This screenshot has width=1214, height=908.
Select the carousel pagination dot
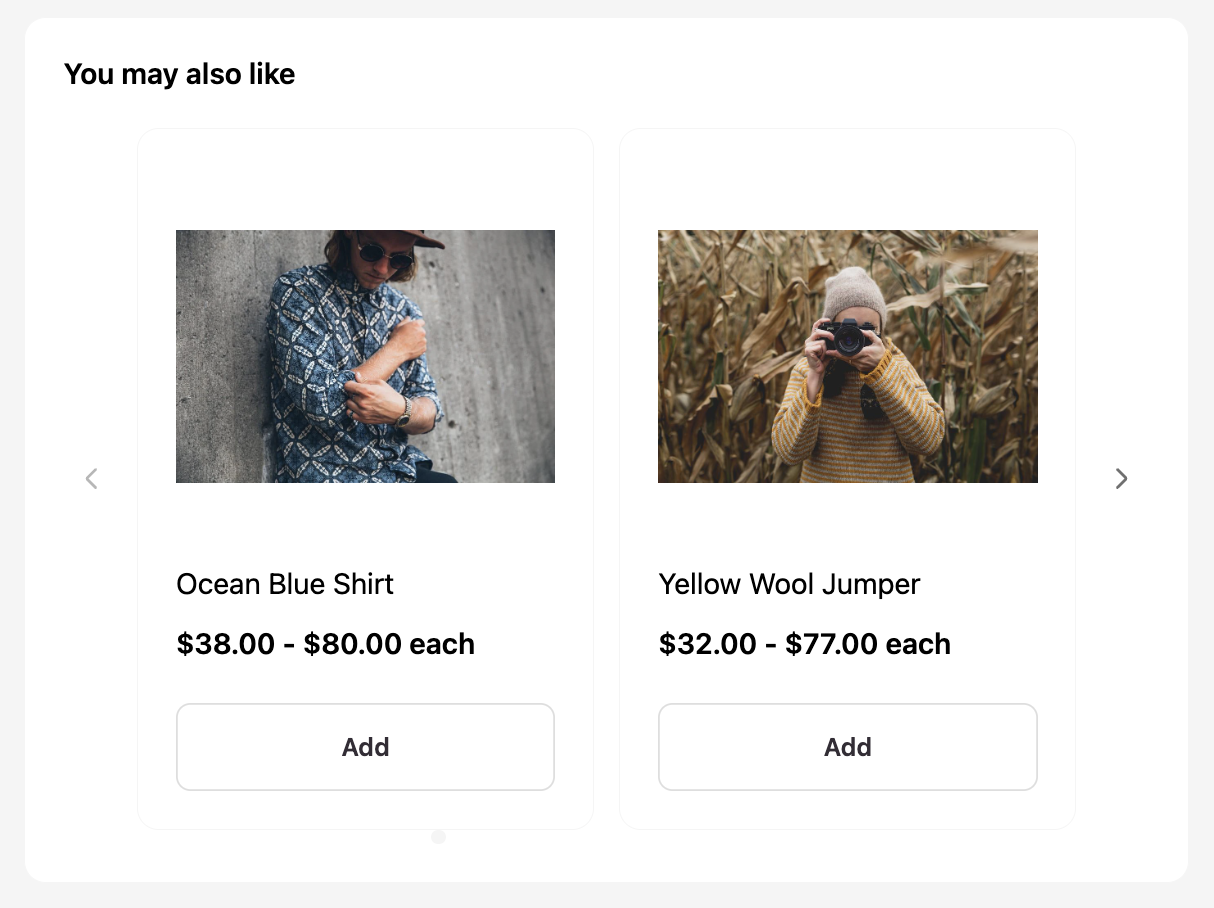click(438, 837)
